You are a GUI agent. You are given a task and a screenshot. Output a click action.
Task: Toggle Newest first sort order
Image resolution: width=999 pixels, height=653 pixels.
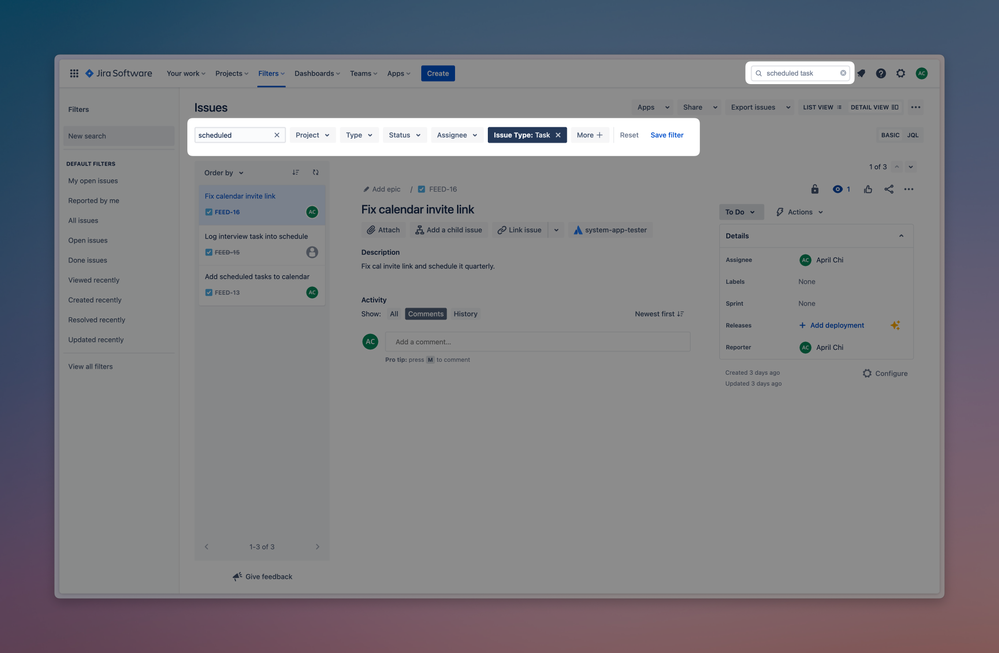pos(659,314)
